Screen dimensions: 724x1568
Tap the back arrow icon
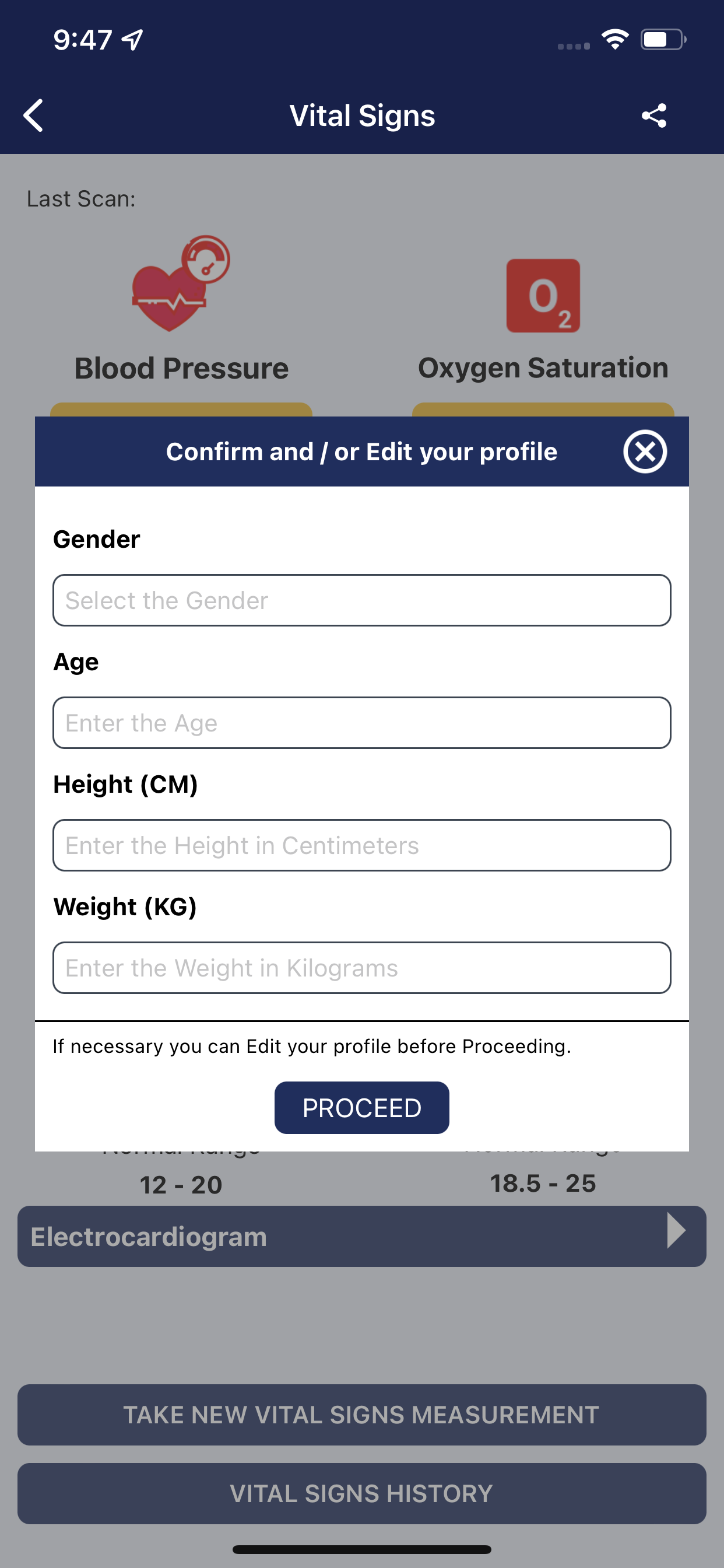point(33,115)
